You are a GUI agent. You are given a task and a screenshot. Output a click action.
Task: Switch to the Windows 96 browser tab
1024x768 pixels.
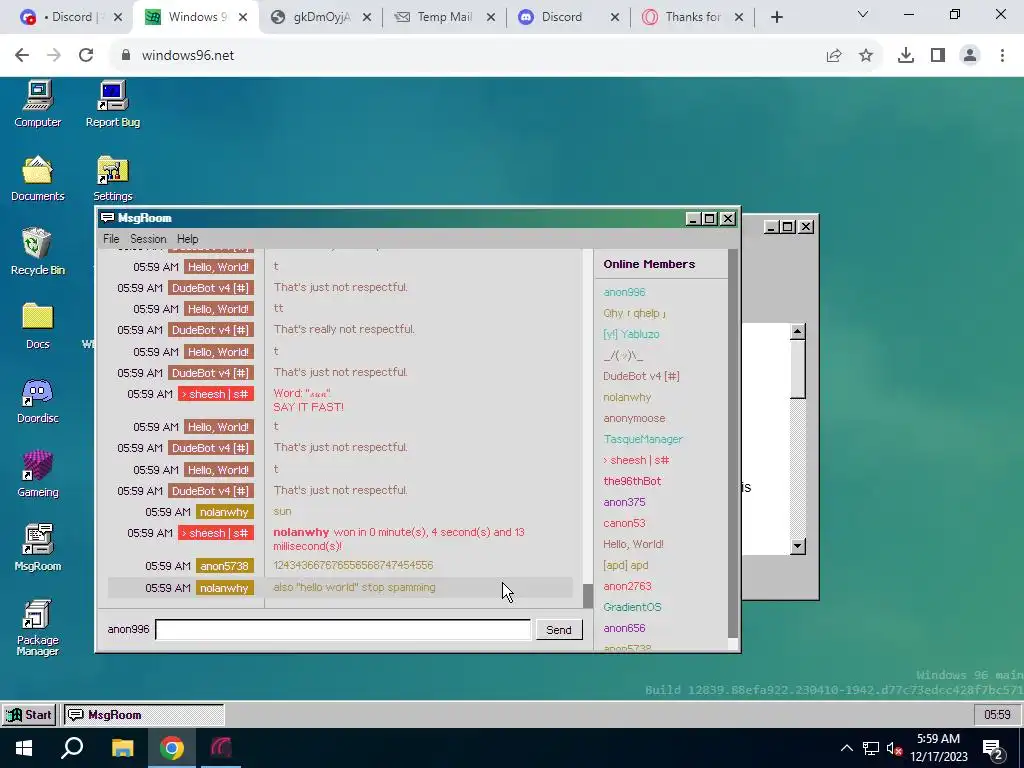pos(196,17)
